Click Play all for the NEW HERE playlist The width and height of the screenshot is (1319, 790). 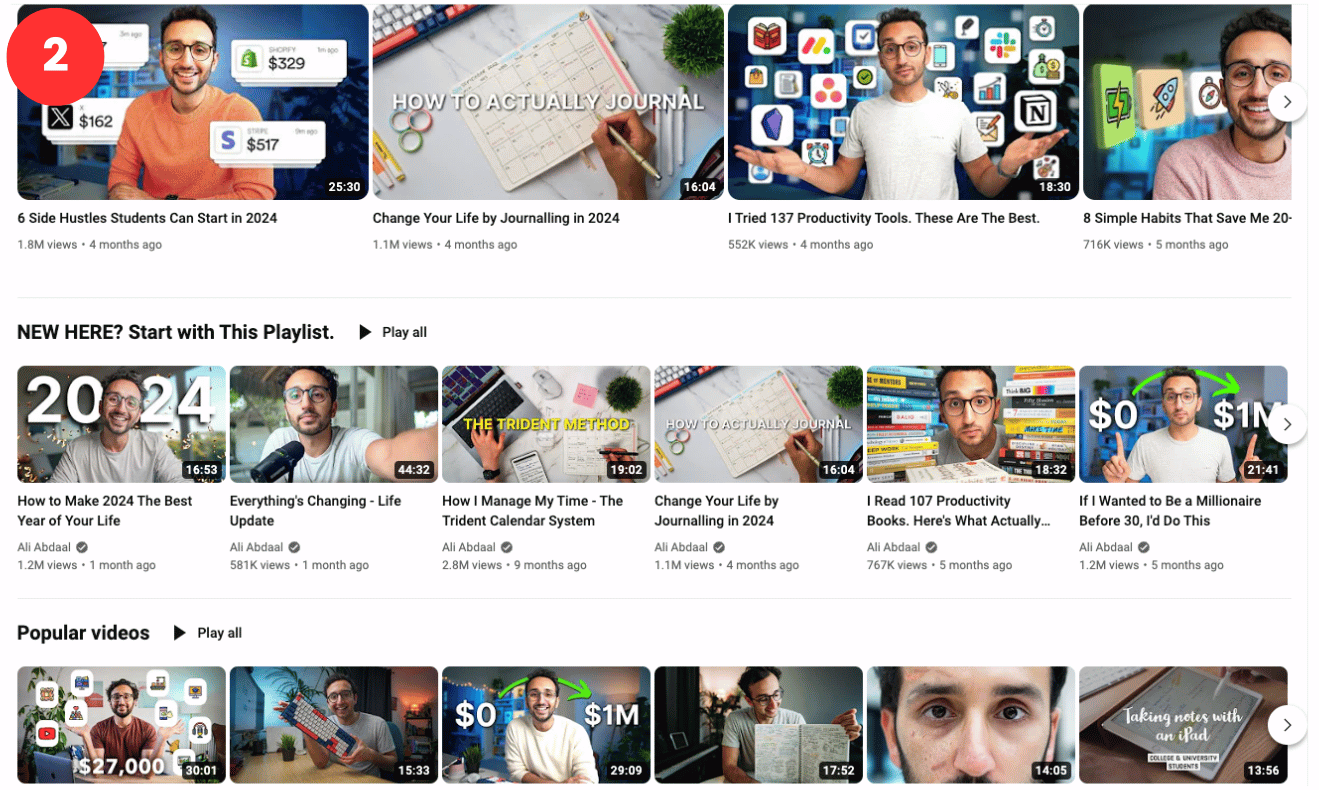pyautogui.click(x=404, y=332)
